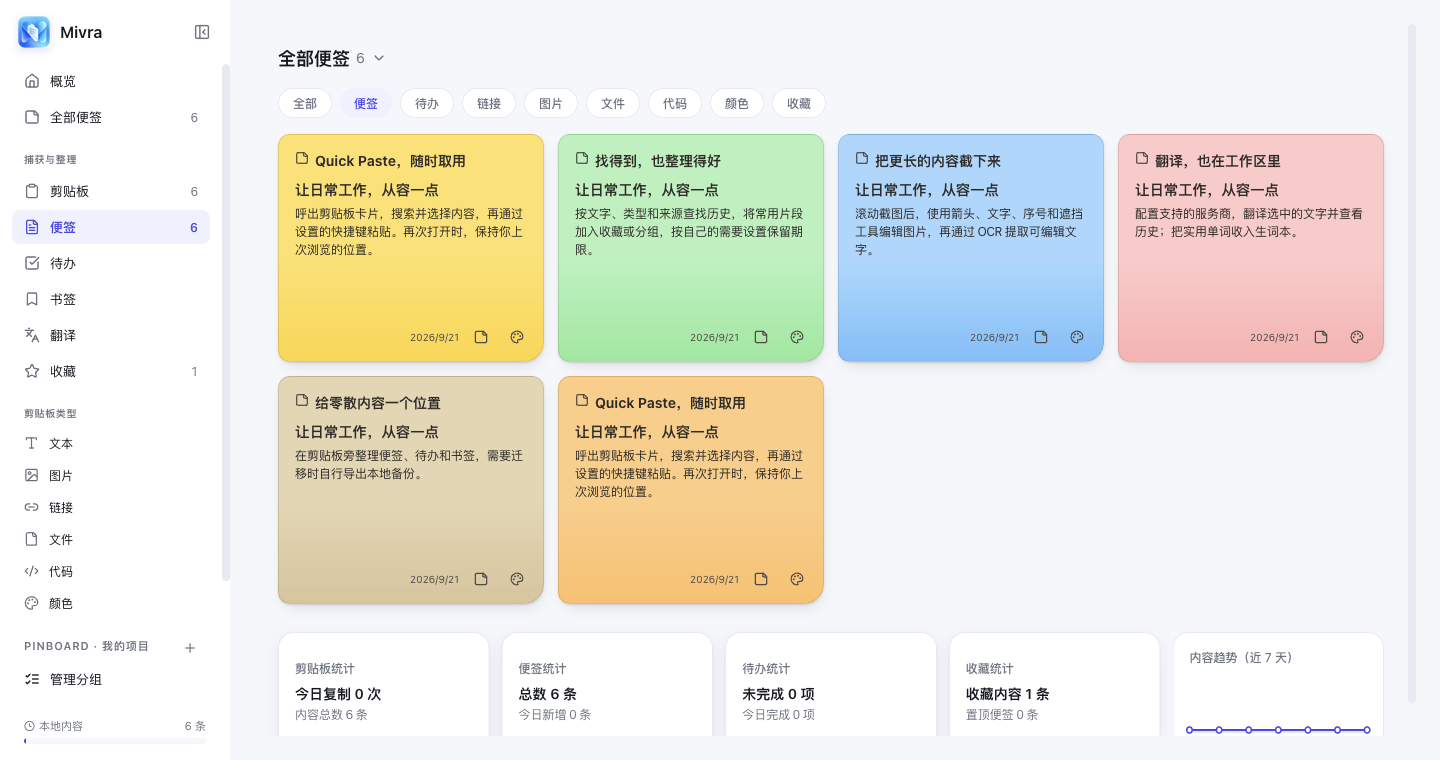Click the footer note icon on the yellow Quick Paste card
Screen dimensions: 1440x760
pyautogui.click(x=481, y=337)
